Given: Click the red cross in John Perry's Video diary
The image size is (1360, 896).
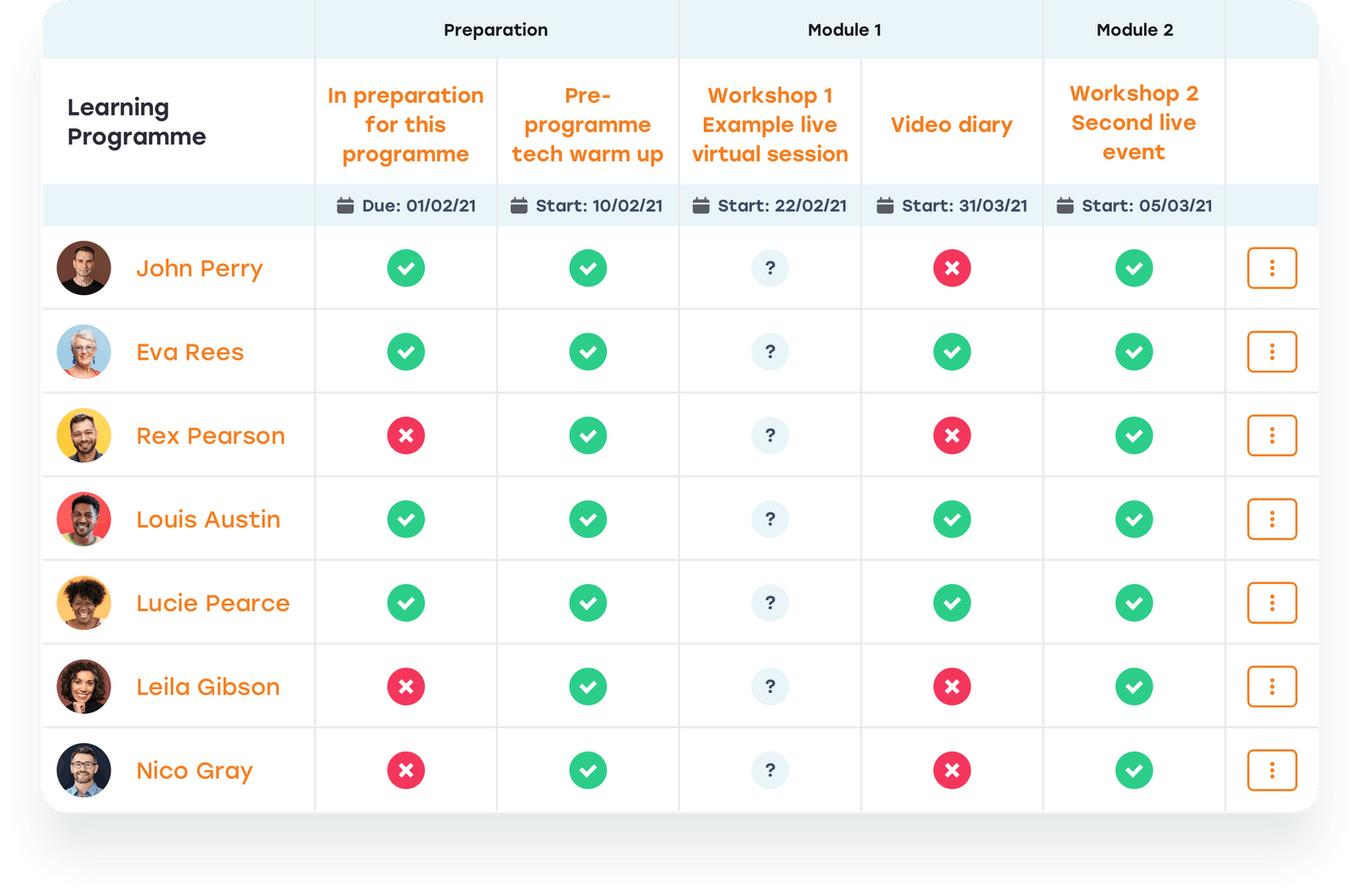Looking at the screenshot, I should coord(951,268).
